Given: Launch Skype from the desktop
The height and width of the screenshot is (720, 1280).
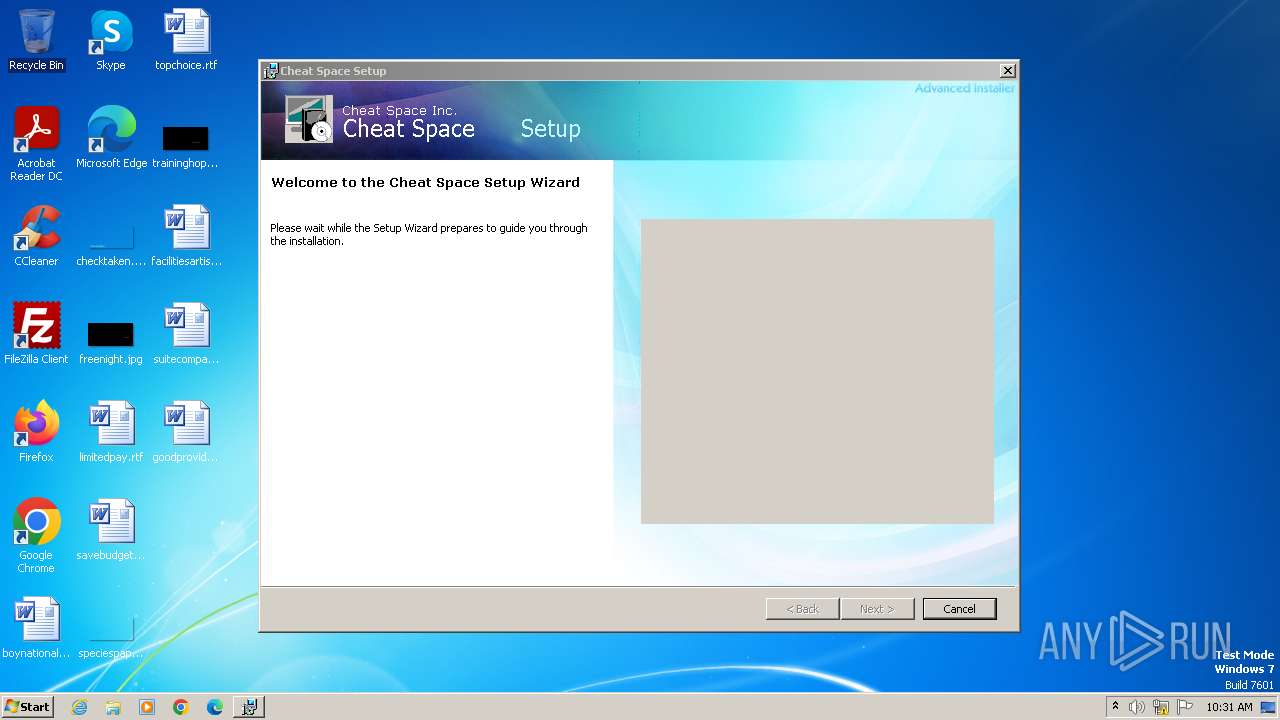Looking at the screenshot, I should [x=111, y=40].
